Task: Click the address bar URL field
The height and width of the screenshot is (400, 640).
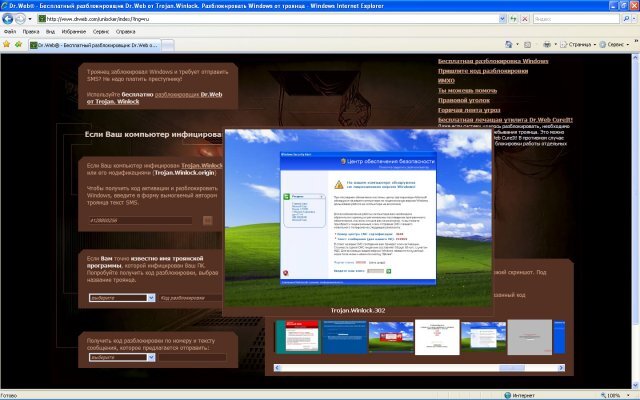Action: pyautogui.click(x=268, y=19)
